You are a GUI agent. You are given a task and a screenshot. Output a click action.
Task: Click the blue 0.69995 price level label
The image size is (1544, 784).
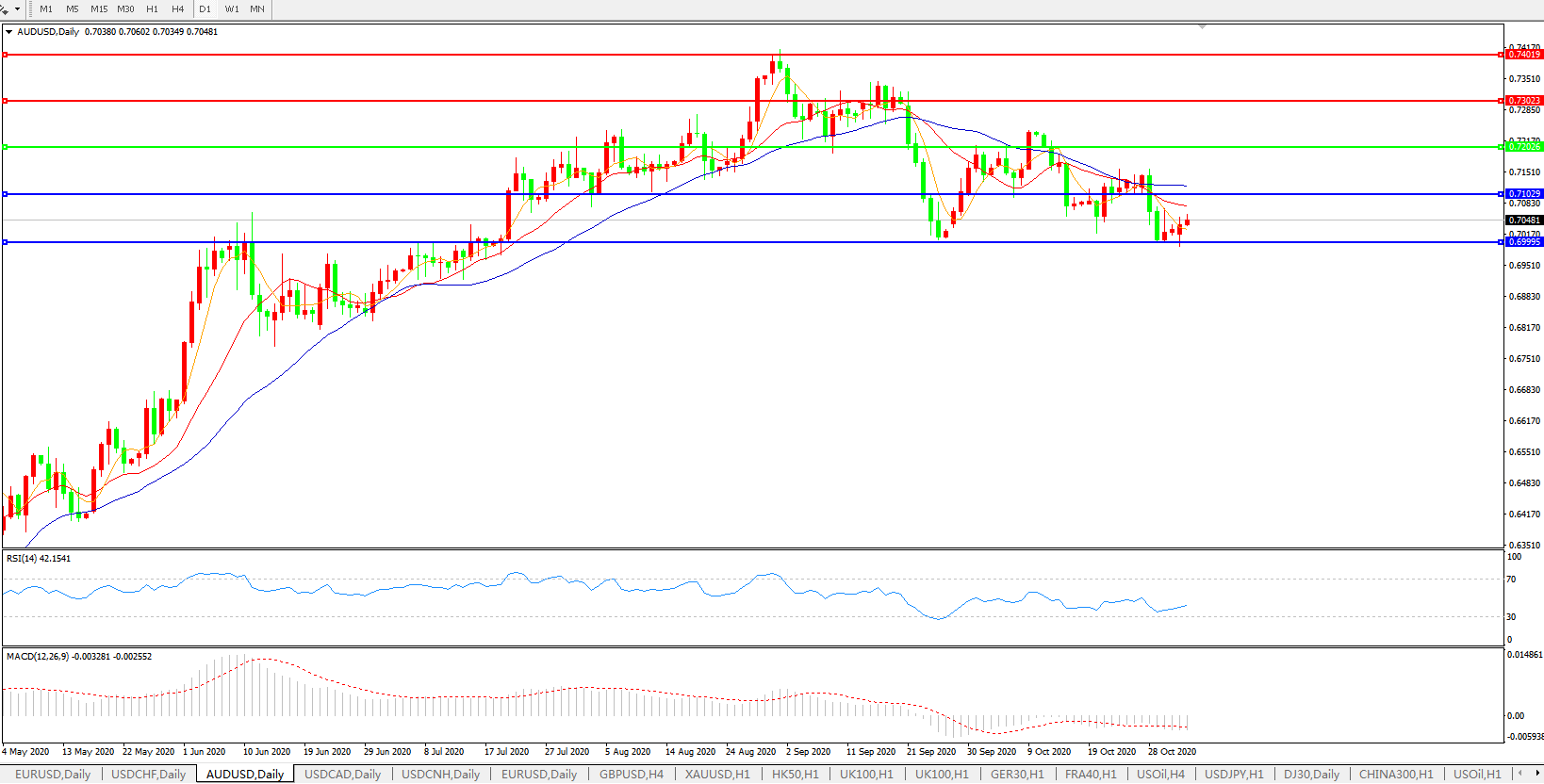click(1524, 242)
